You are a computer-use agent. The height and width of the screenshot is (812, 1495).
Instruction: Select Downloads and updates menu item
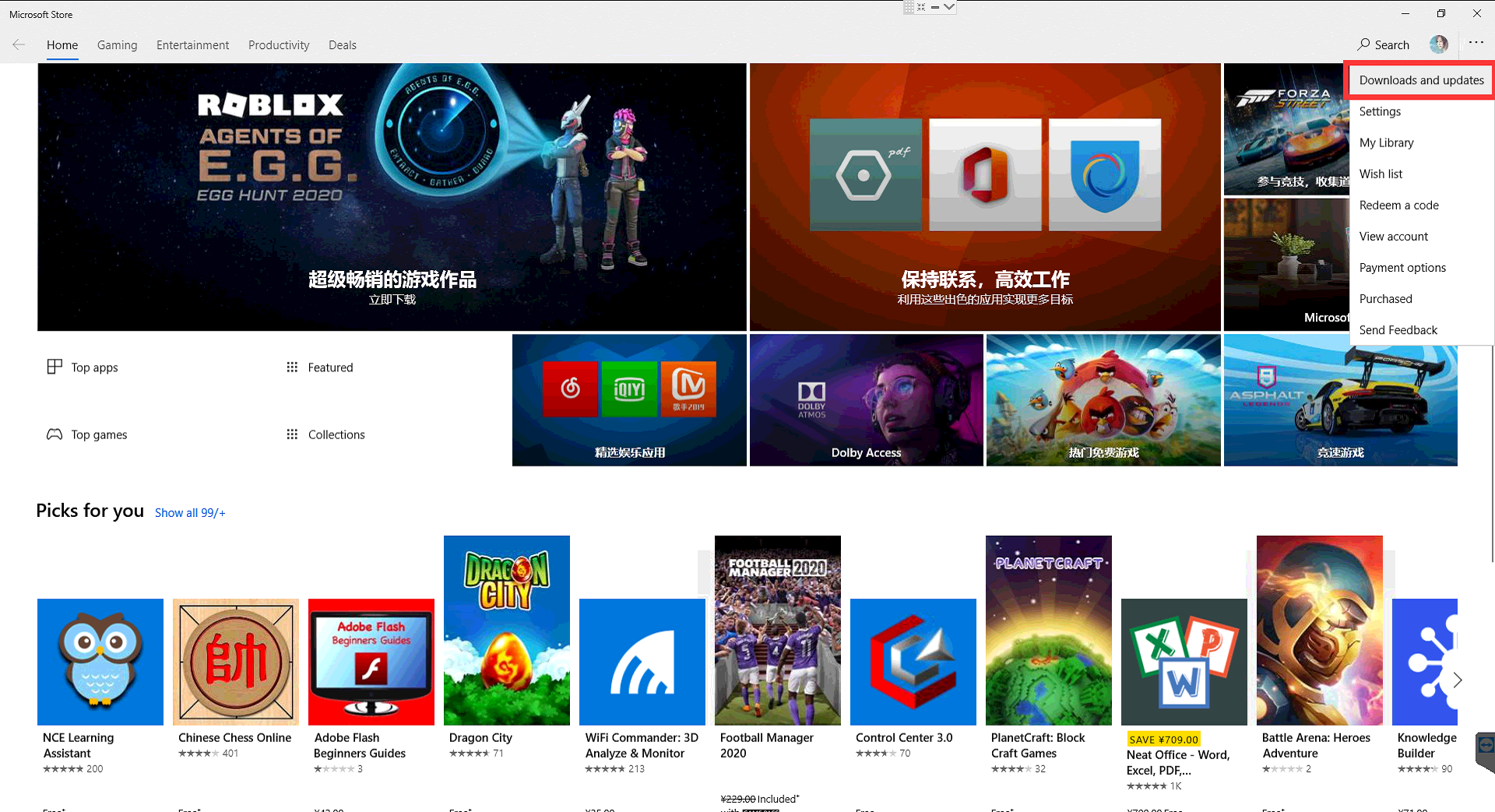tap(1421, 80)
